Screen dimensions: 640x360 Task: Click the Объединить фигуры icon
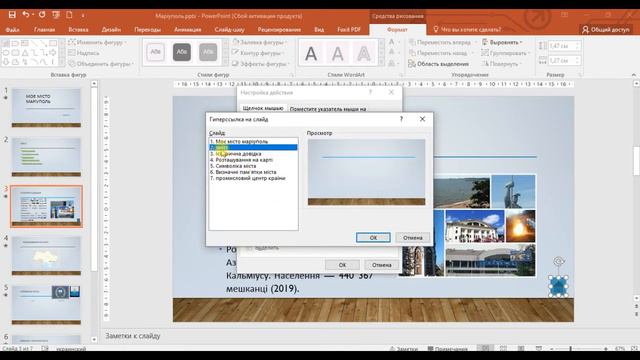(72, 64)
